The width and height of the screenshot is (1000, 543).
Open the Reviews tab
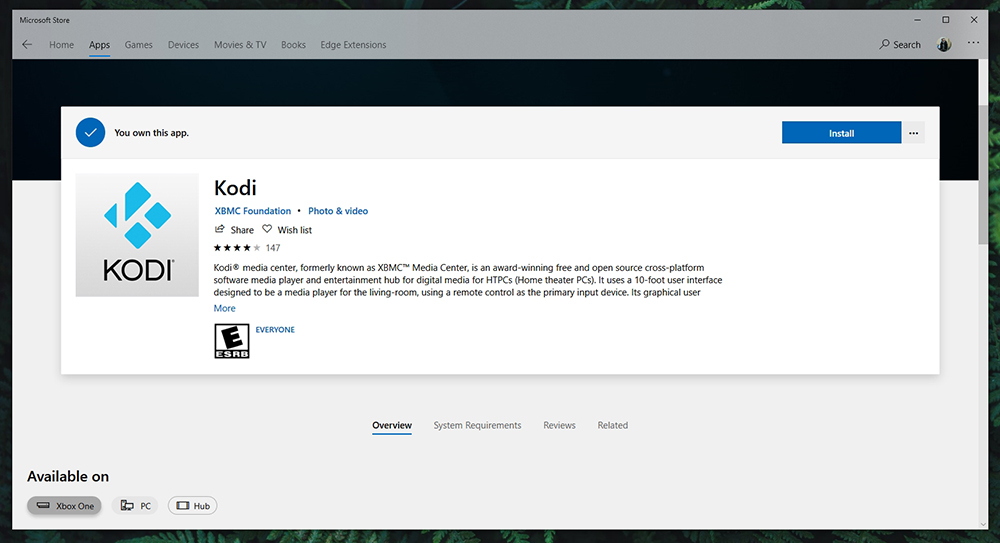tap(559, 426)
